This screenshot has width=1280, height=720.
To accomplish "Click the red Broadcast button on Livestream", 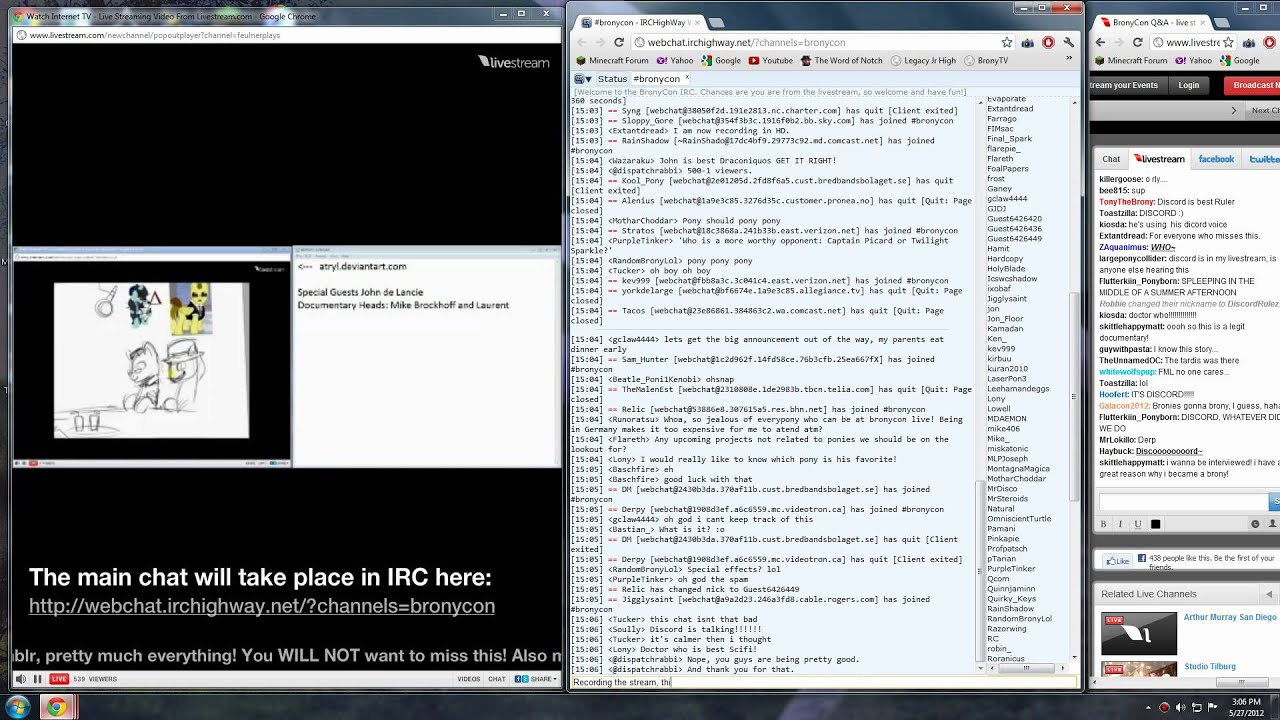I will pos(1252,85).
